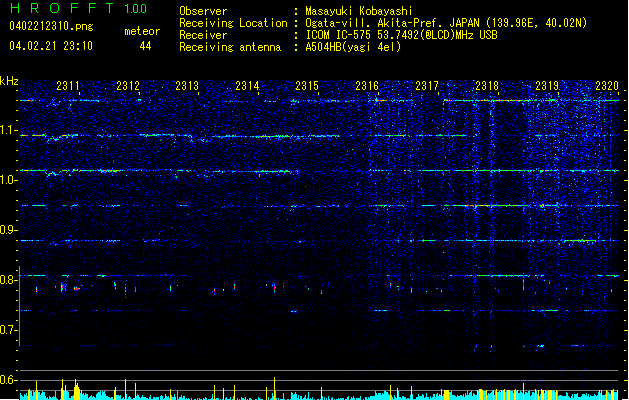Image resolution: width=629 pixels, height=400 pixels.
Task: Click the kHz axis unit label
Action: 9,81
